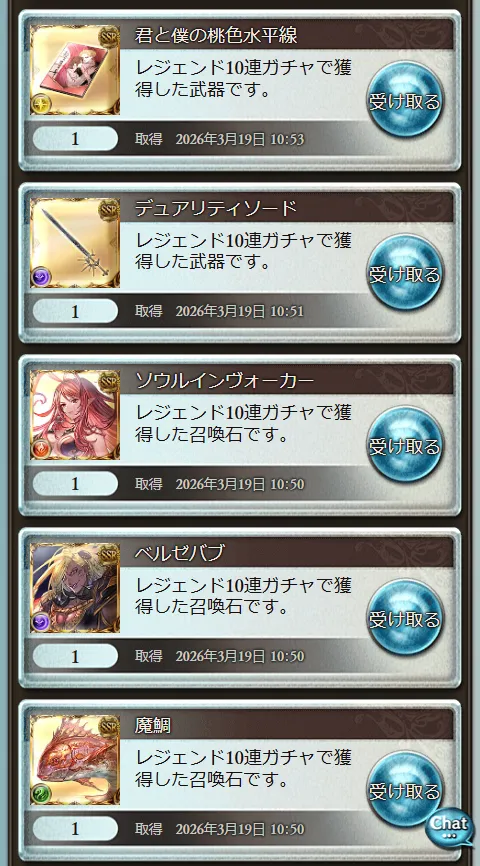
Task: Tap the ソウルインヴォーカー summon portrait
Action: pyautogui.click(x=75, y=414)
